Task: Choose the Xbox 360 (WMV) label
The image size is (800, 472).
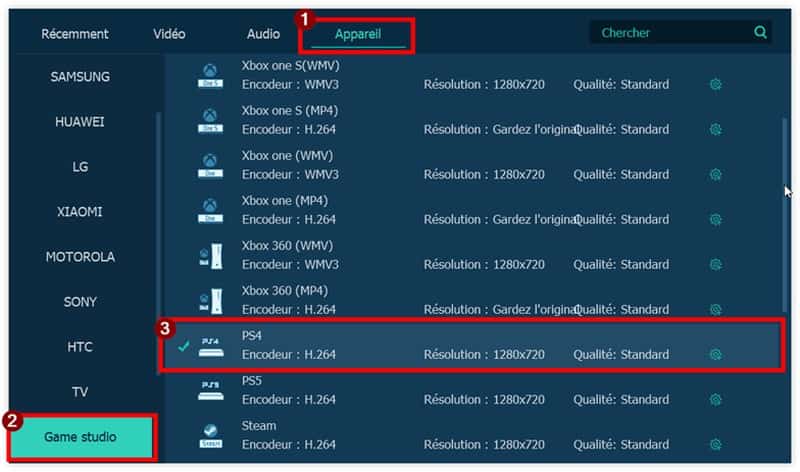Action: 287,245
